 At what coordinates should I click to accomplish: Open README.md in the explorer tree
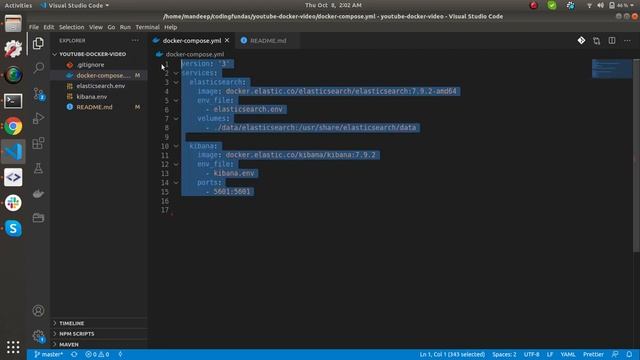tap(94, 107)
